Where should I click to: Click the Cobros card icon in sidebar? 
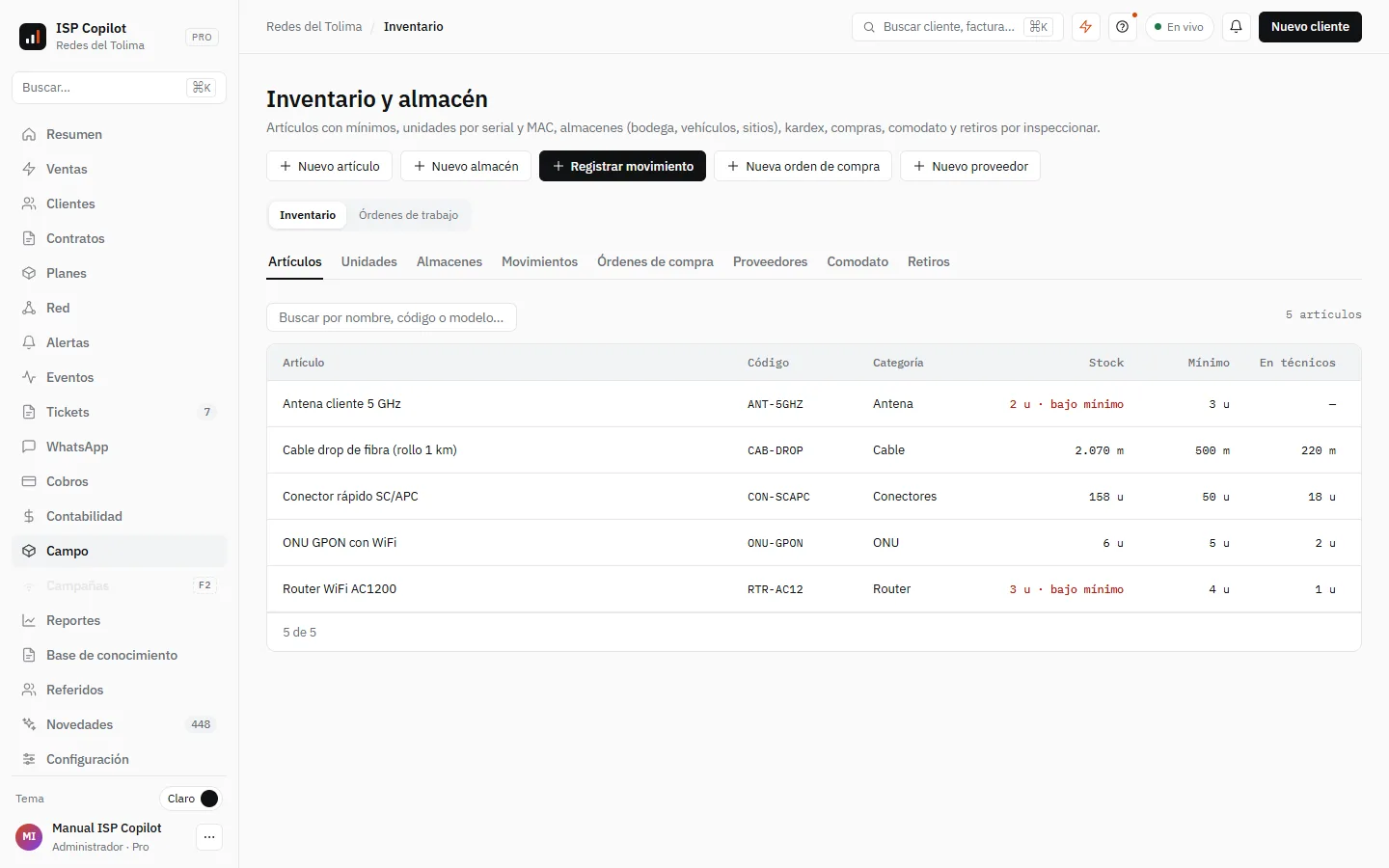(x=29, y=481)
